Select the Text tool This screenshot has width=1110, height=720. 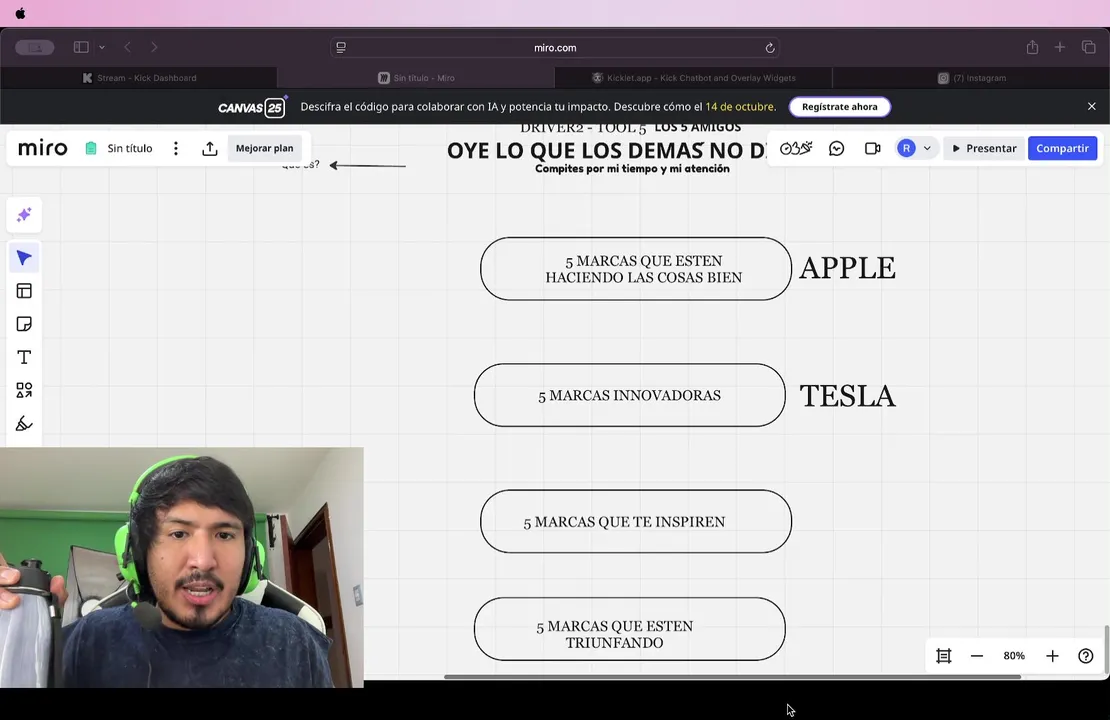point(24,358)
